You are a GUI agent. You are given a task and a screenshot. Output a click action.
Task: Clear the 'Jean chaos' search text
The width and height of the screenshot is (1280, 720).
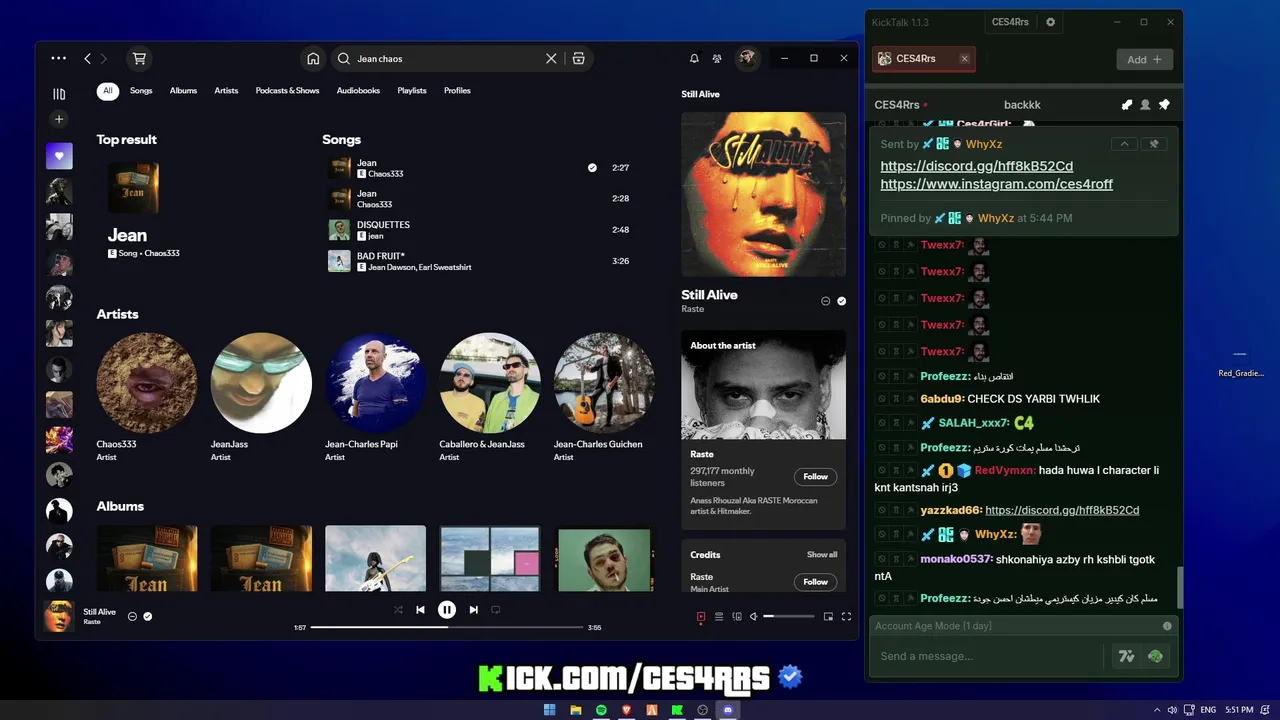point(551,59)
